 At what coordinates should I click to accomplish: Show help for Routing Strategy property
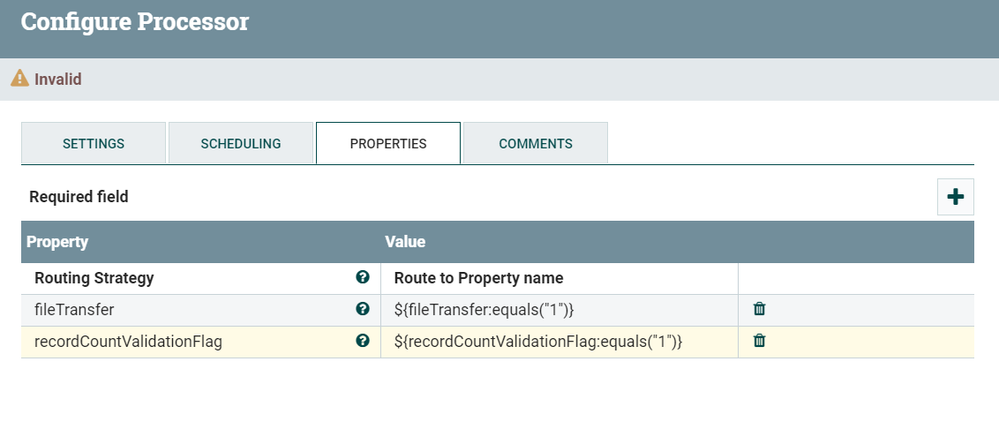pyautogui.click(x=363, y=277)
